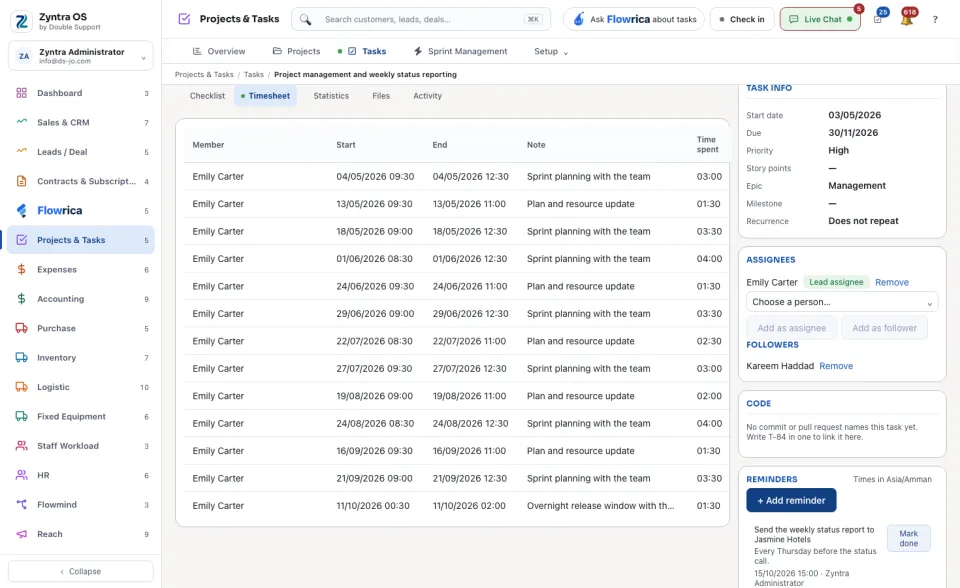Open the notifications bell icon
Screen dimensions: 960x588
pyautogui.click(x=907, y=20)
